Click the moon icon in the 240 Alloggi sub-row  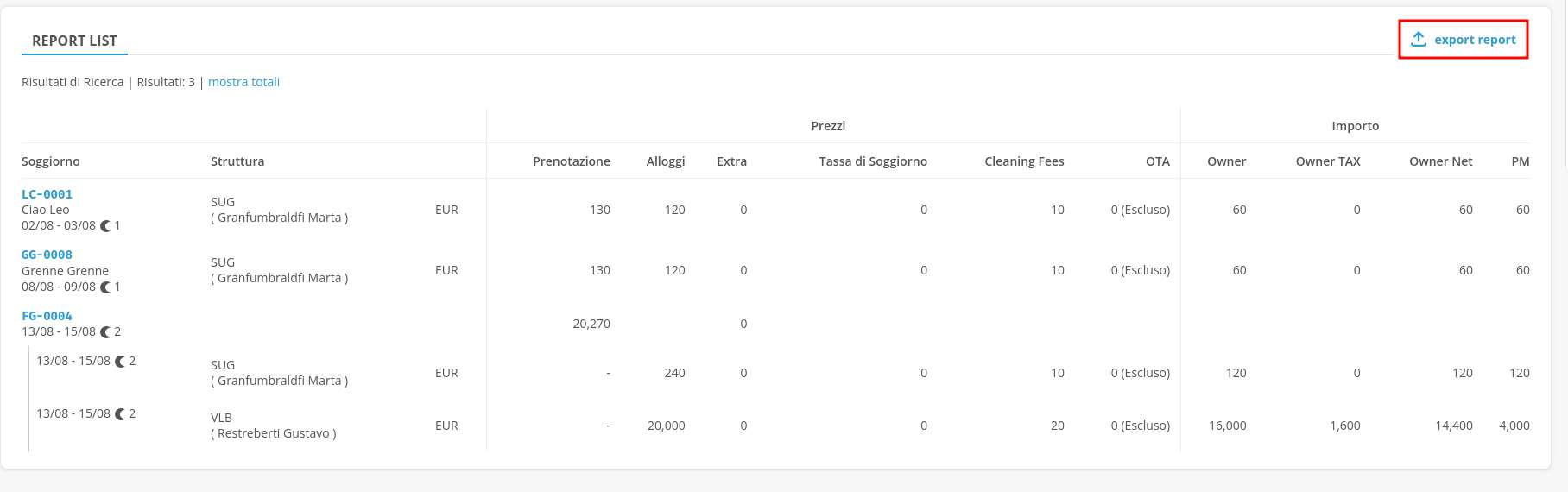click(120, 362)
